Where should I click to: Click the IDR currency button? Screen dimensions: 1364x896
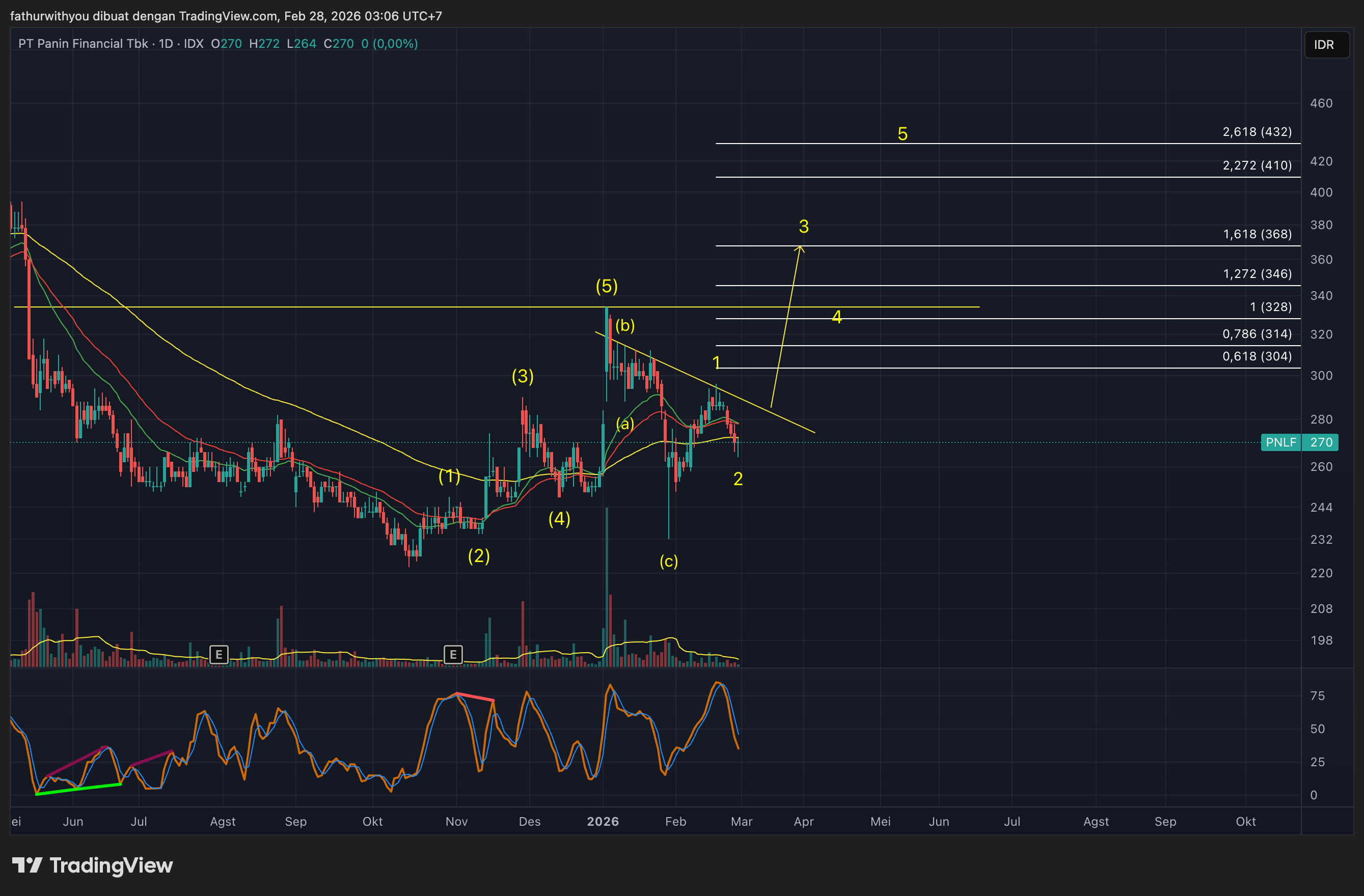[x=1326, y=45]
